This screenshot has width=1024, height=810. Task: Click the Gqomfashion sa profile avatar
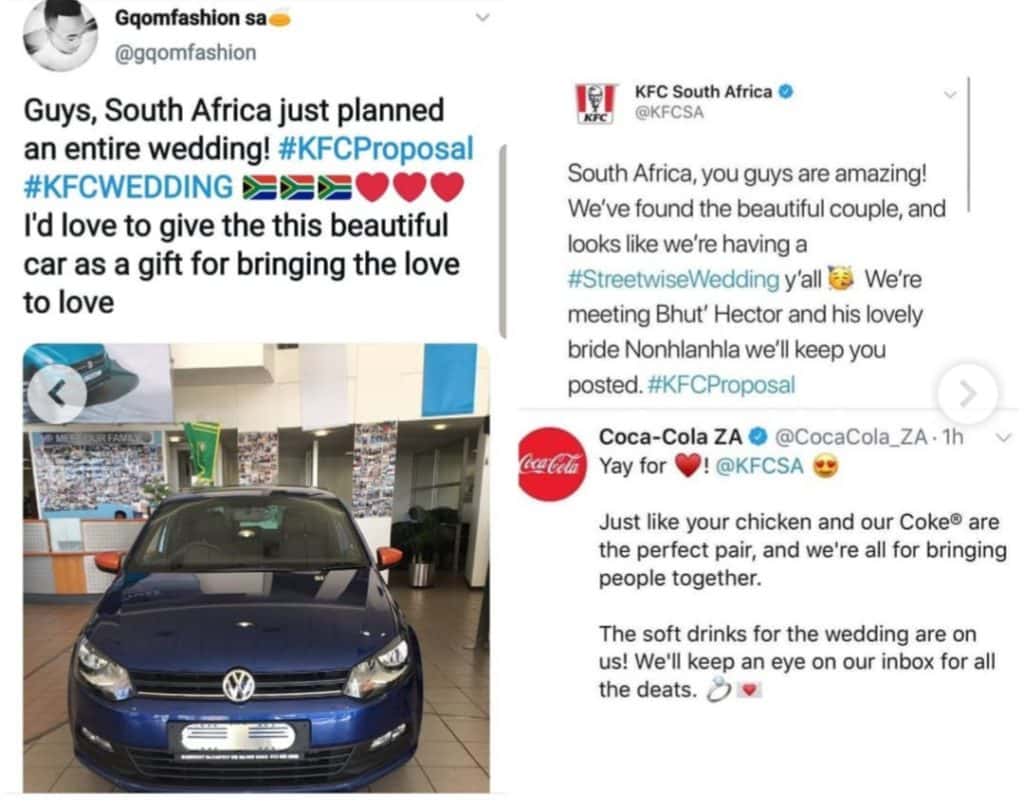pyautogui.click(x=60, y=35)
